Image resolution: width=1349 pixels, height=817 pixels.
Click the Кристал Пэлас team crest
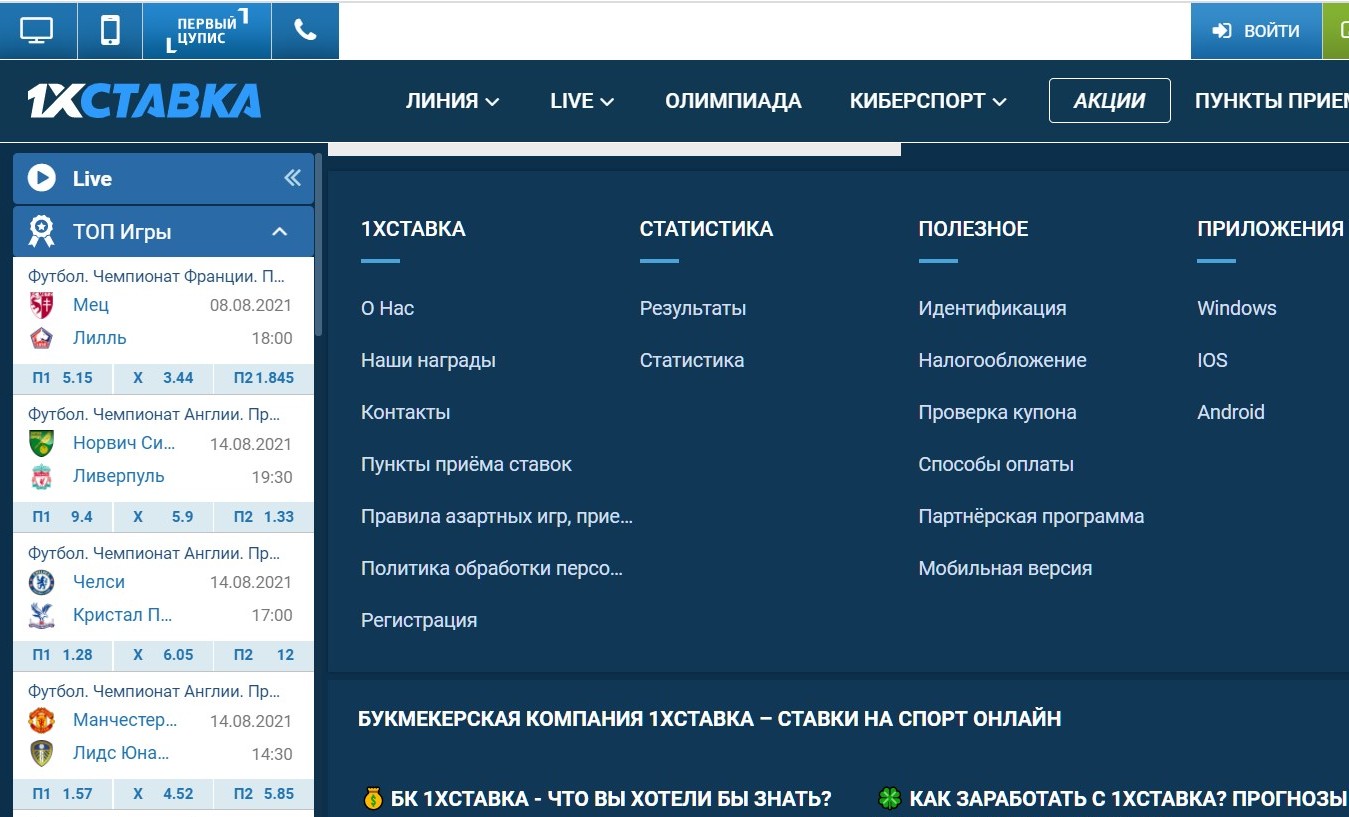click(x=41, y=615)
